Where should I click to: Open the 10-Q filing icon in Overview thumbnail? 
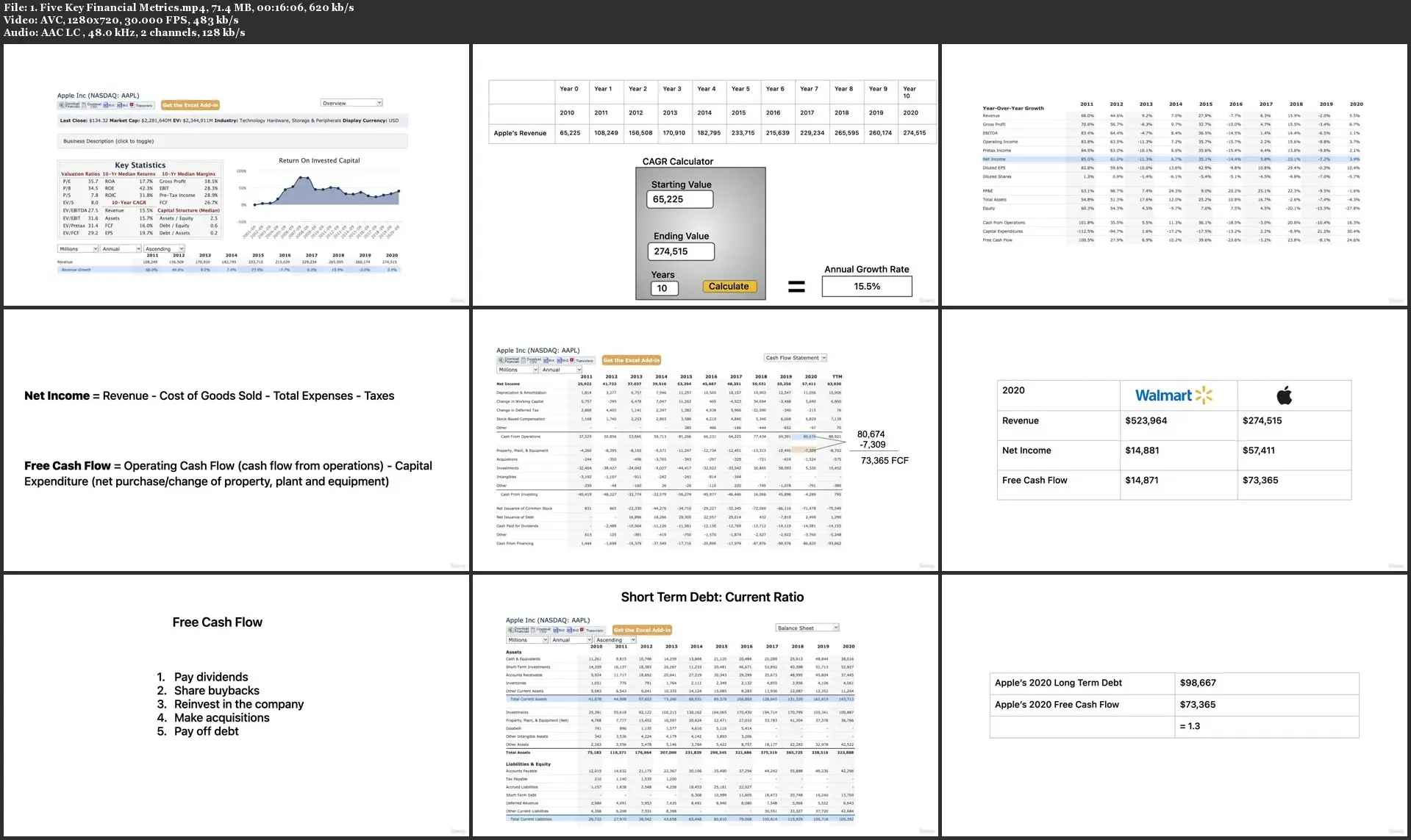[122, 105]
